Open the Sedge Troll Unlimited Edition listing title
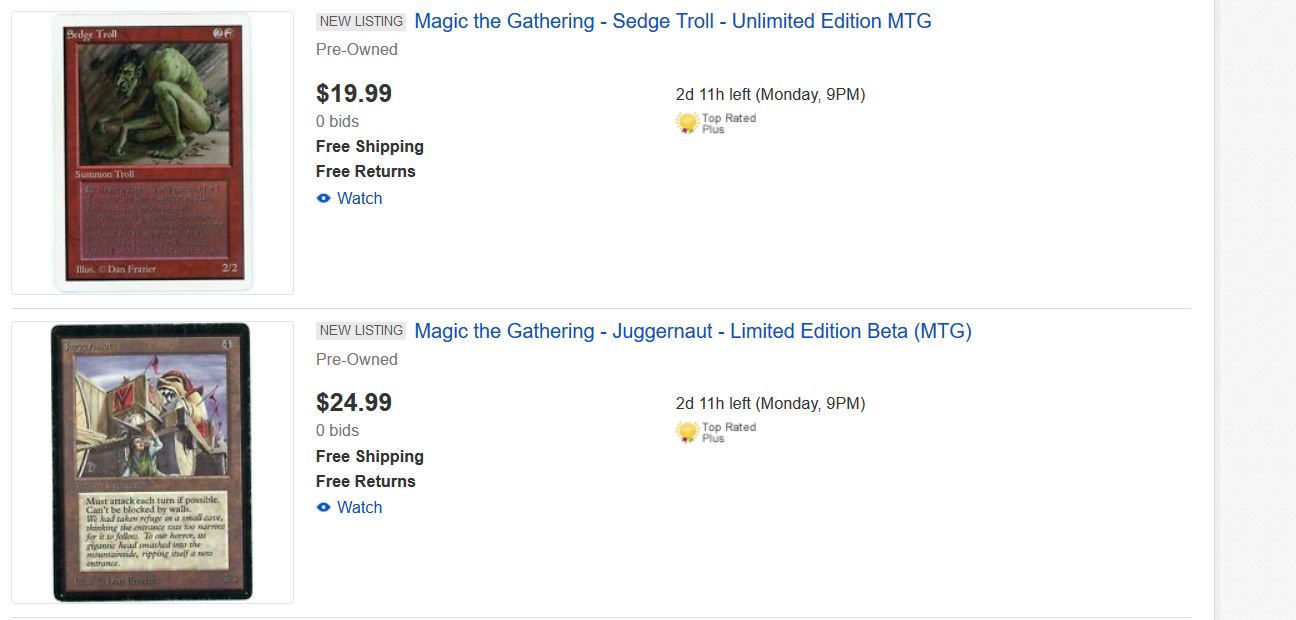This screenshot has height=620, width=1296. click(672, 21)
